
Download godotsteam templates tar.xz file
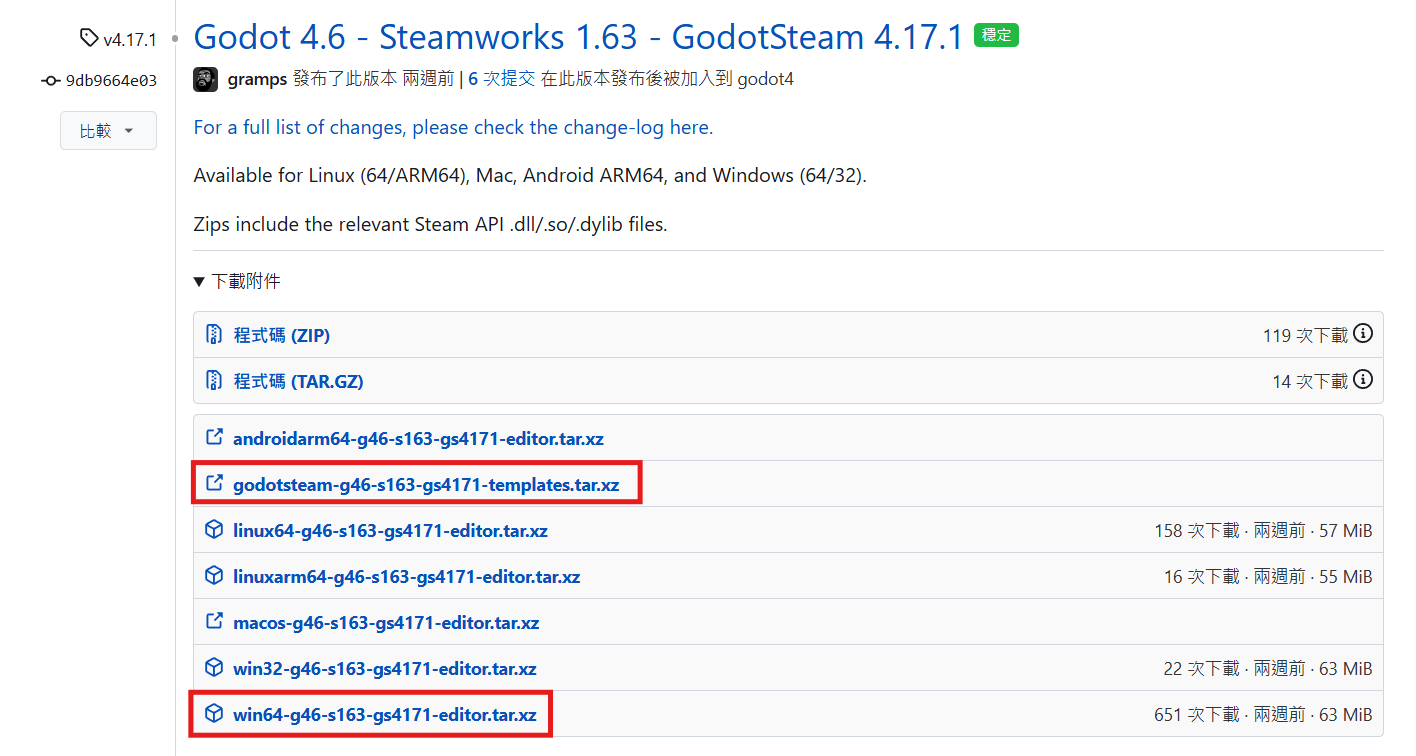tap(426, 485)
